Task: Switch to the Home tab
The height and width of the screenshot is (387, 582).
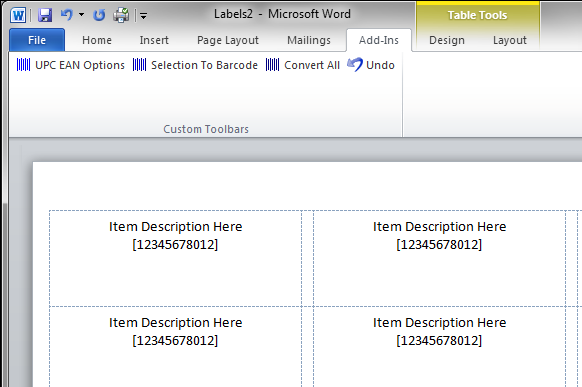Action: point(97,40)
